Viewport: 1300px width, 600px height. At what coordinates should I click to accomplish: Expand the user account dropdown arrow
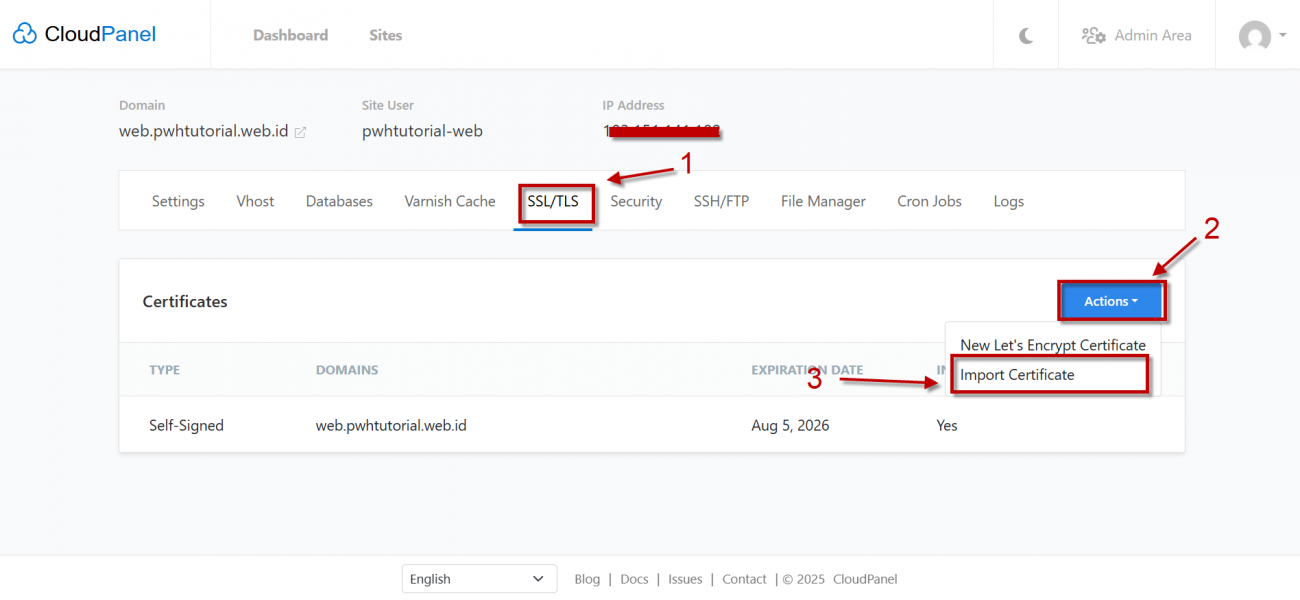[x=1282, y=35]
